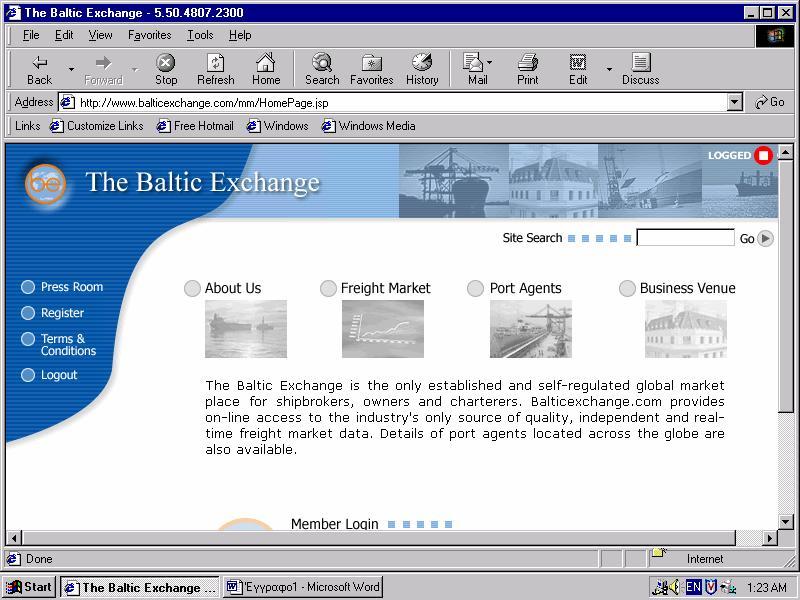Click the Back arrow toolbar icon
800x600 pixels.
(40, 63)
